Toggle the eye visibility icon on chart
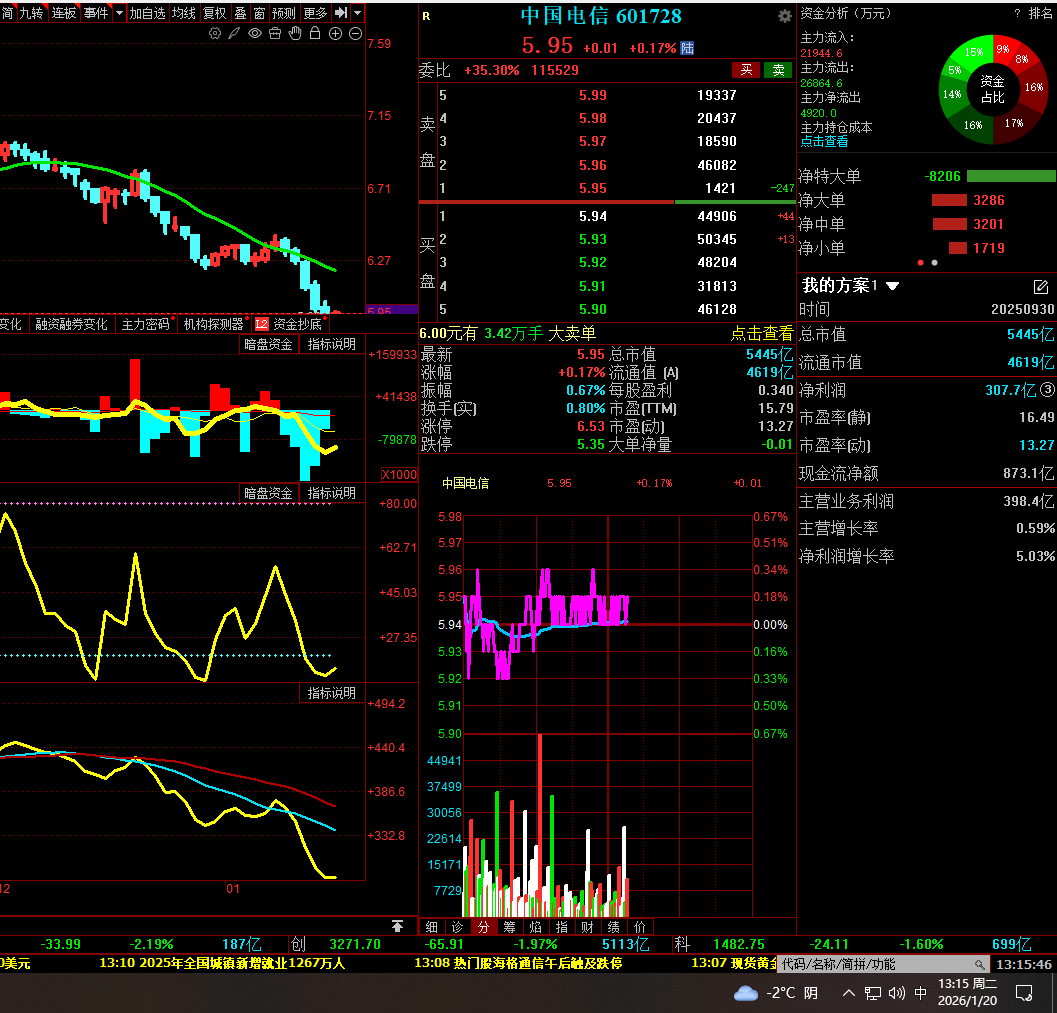Screen dimensions: 1057x1013 tap(255, 33)
